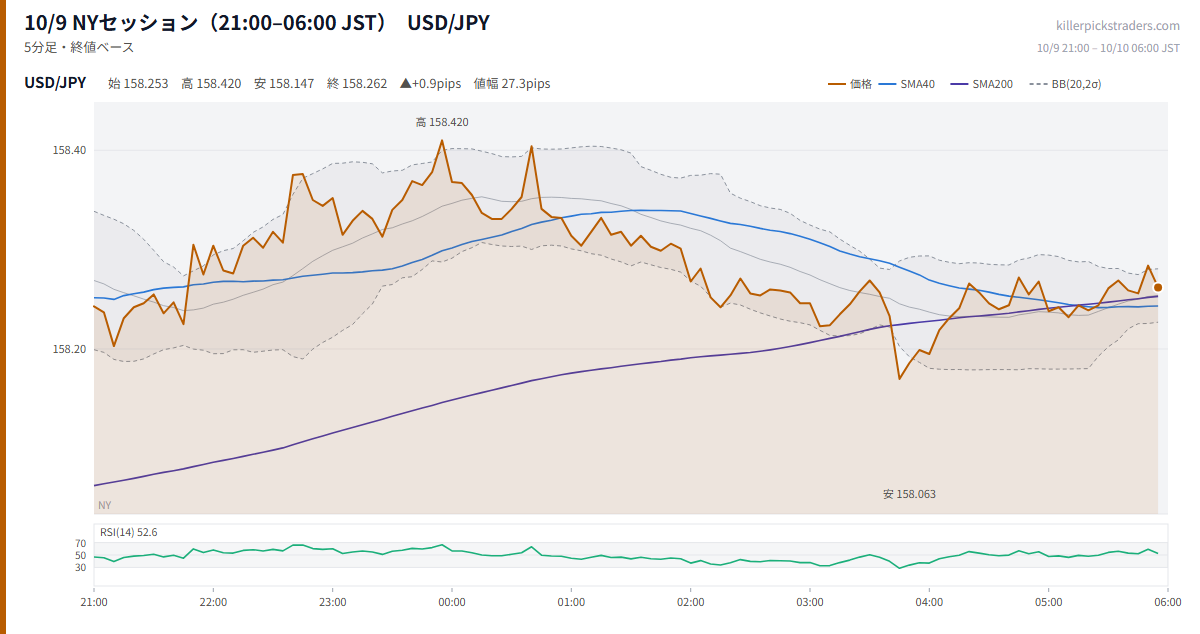Click the close value 終 158.262
The width and height of the screenshot is (1200, 634).
357,84
